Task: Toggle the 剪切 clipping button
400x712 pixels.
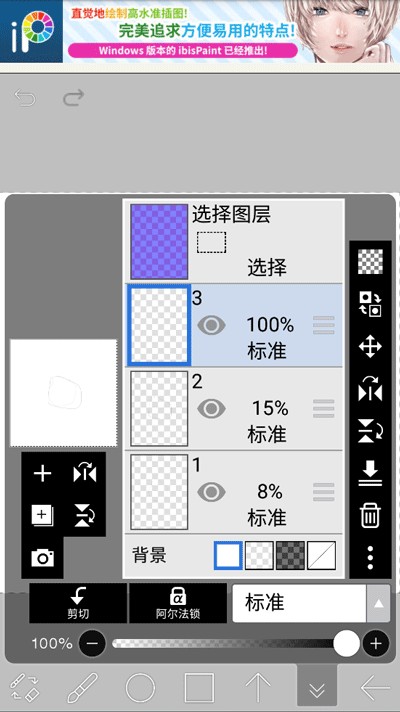Action: 78,603
